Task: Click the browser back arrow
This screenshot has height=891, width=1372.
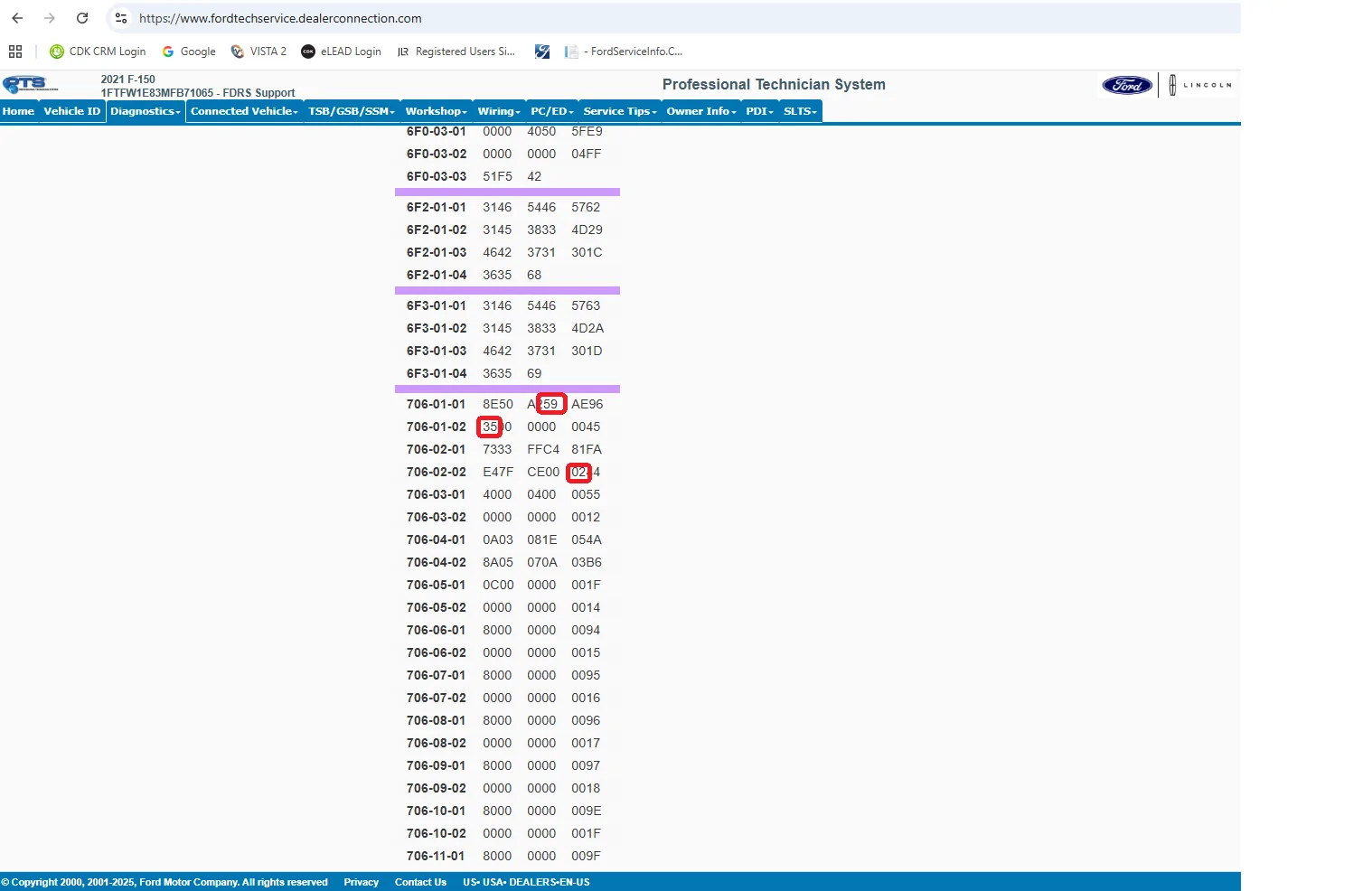Action: 17,18
